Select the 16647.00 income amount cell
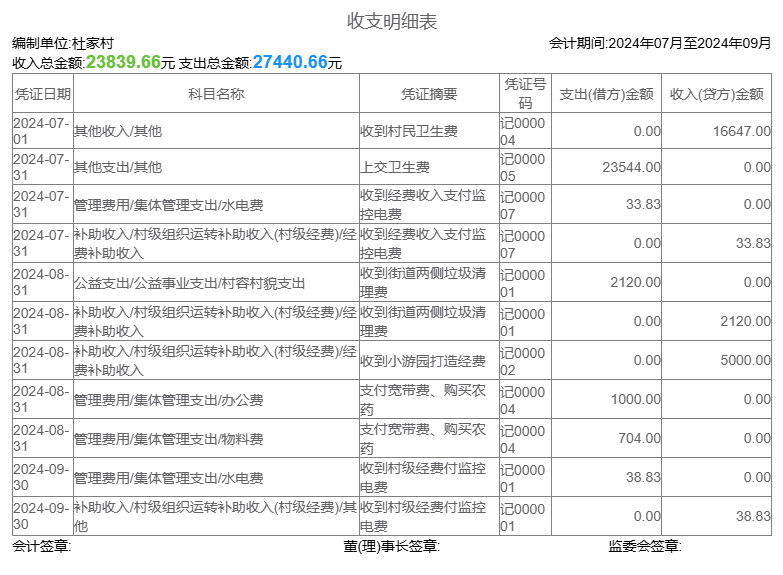The width and height of the screenshot is (783, 575). 741,131
